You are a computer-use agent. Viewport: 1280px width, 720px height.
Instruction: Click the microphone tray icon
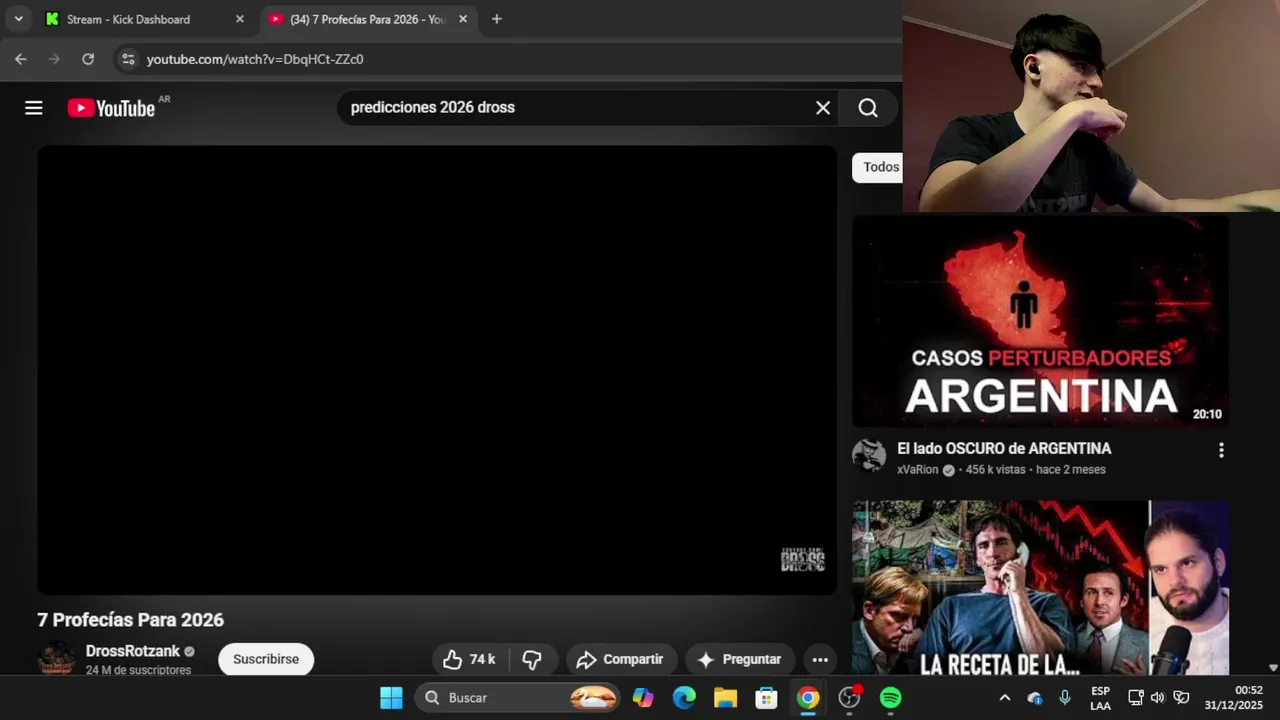coord(1065,697)
